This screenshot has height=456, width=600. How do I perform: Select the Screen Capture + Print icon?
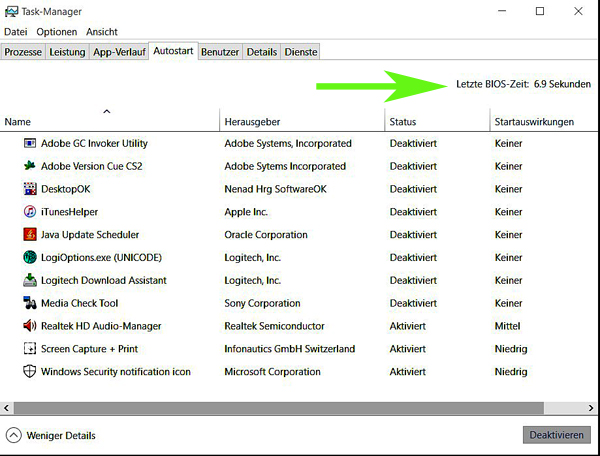30,349
